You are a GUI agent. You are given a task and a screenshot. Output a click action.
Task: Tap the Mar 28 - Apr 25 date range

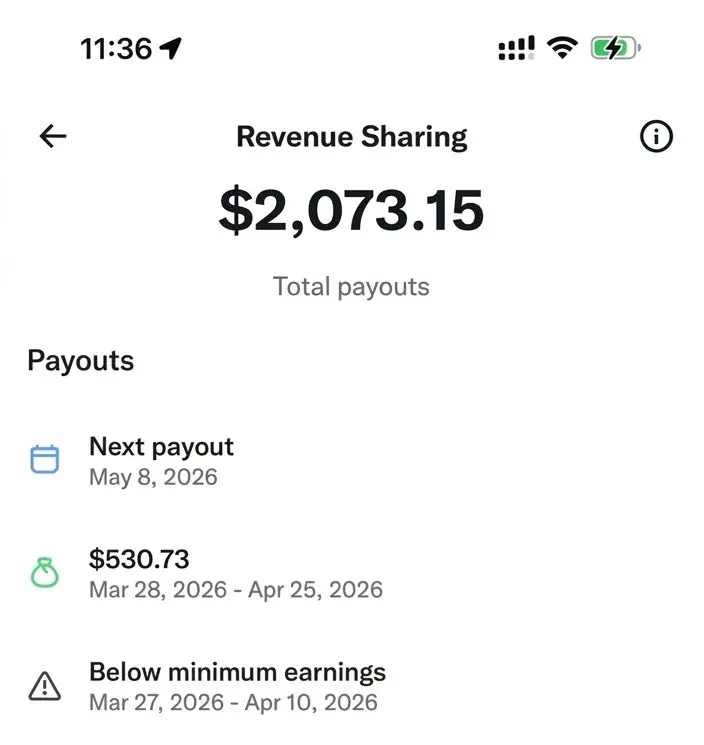click(236, 589)
